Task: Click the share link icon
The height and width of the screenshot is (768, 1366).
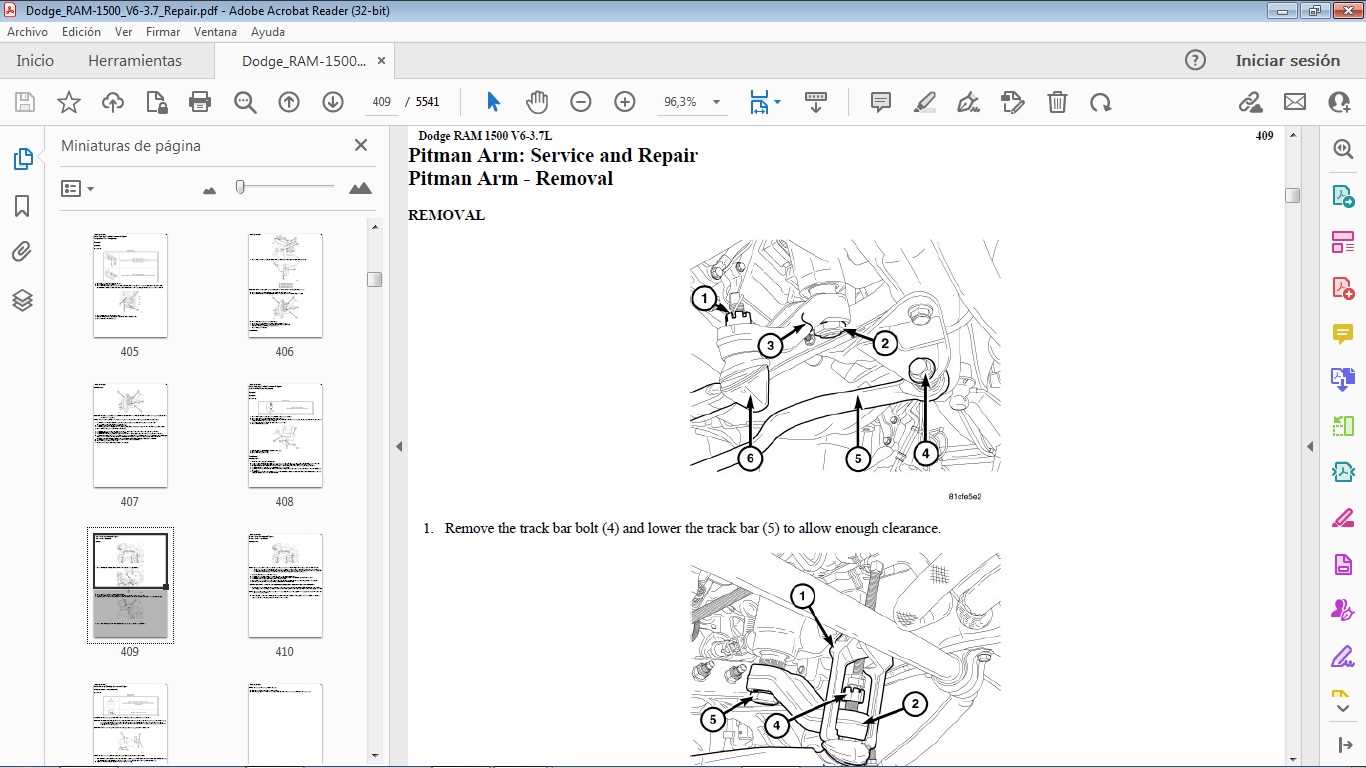Action: [x=1250, y=102]
